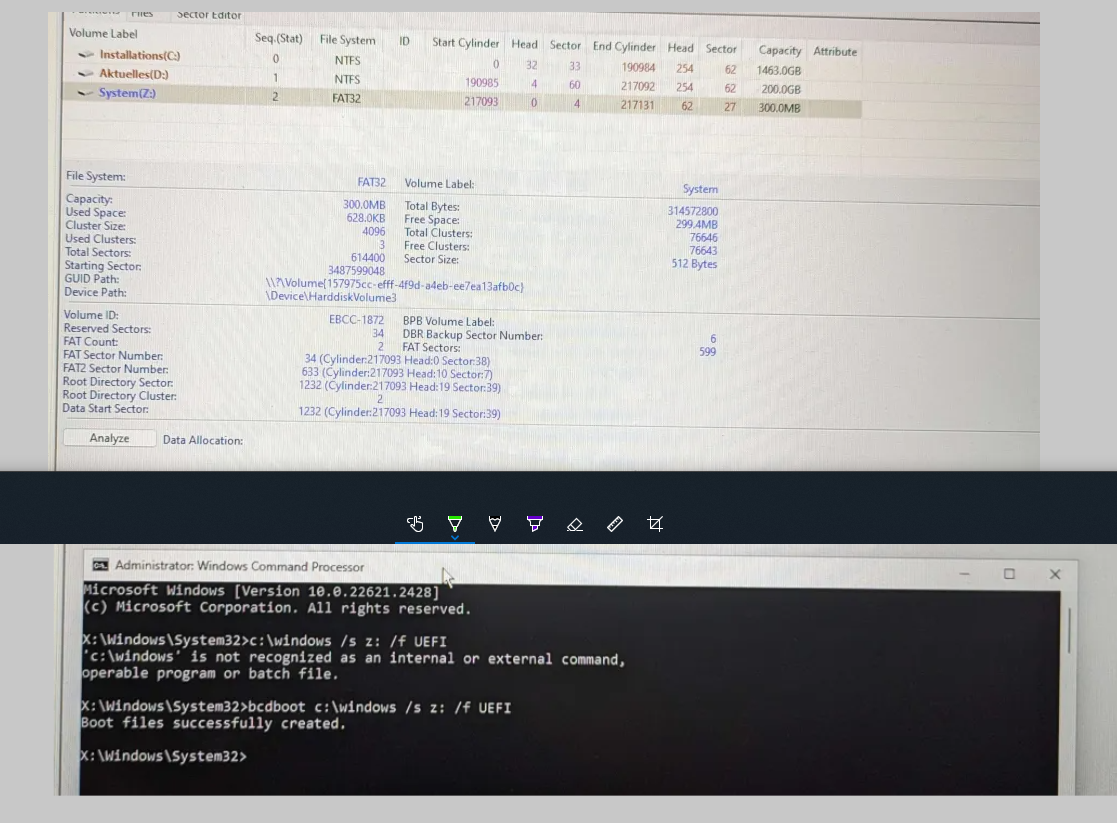Click the Command Processor vertical scrollbar
The image size is (1117, 823).
[1069, 631]
